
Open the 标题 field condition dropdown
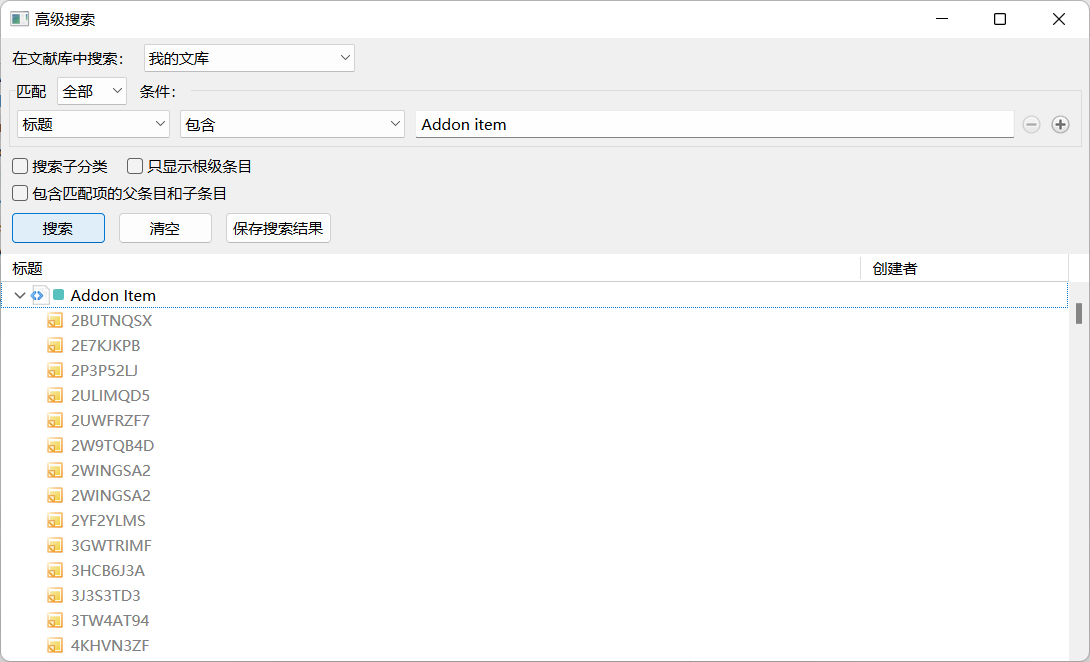click(x=93, y=124)
